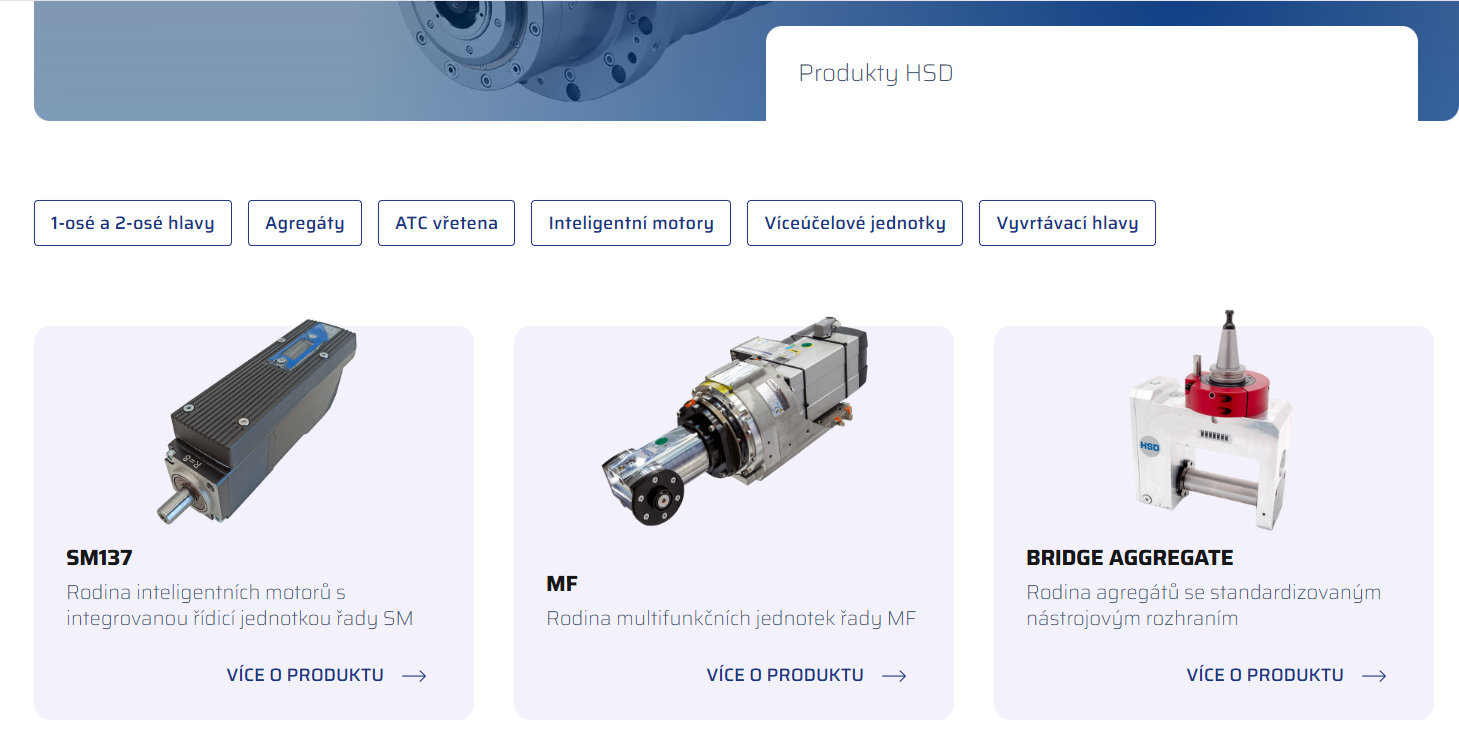Viewport: 1459px width, 736px height.
Task: Click the Produkty HSD heading
Action: coord(876,74)
